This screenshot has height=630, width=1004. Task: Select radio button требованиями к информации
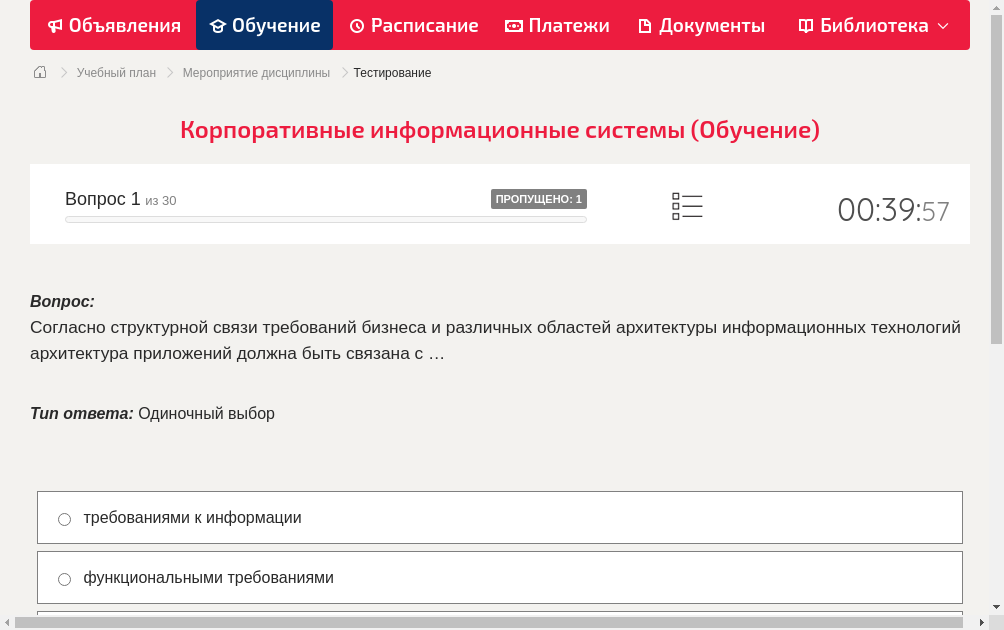click(x=65, y=519)
